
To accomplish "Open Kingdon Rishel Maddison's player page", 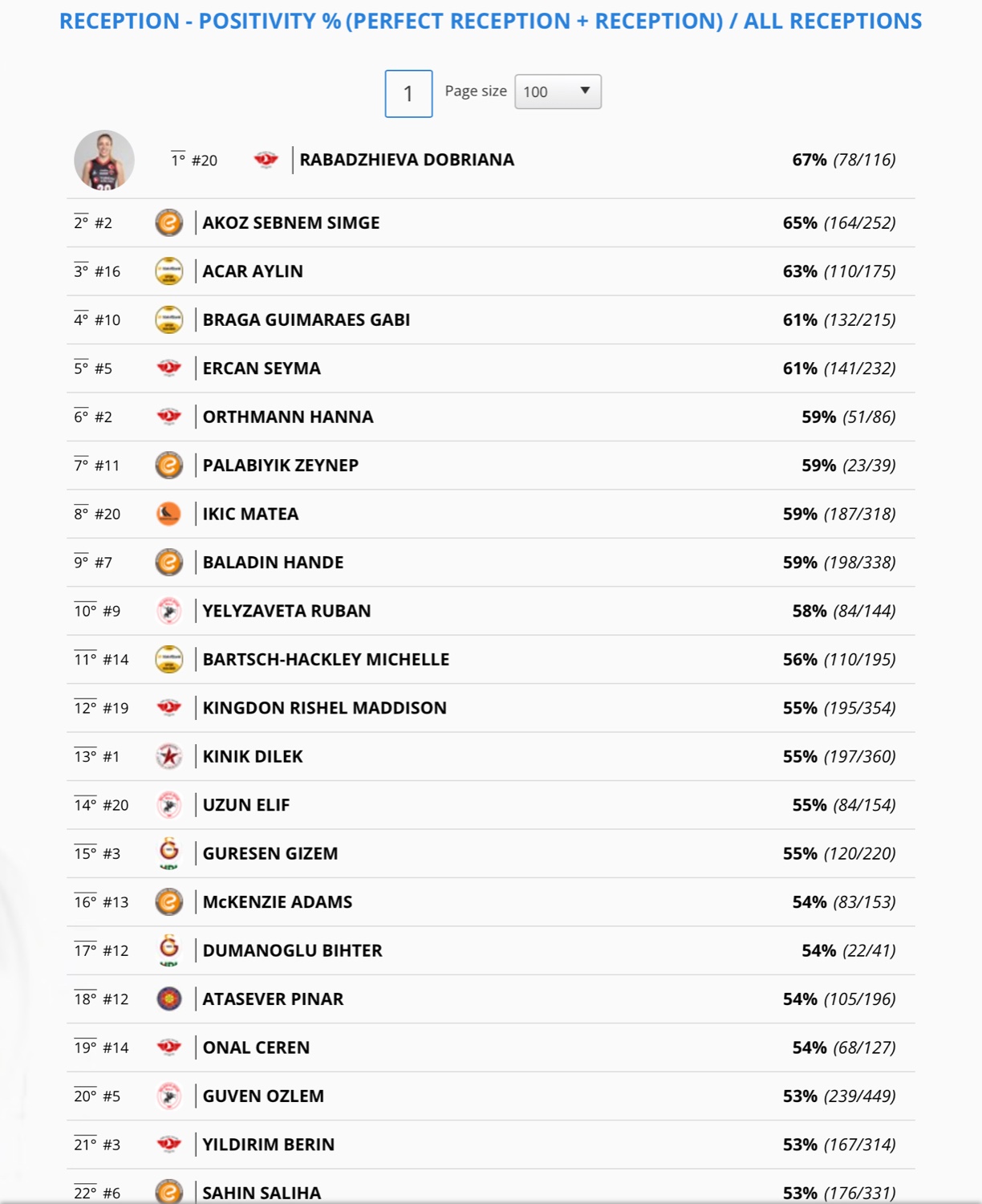I will (x=324, y=708).
